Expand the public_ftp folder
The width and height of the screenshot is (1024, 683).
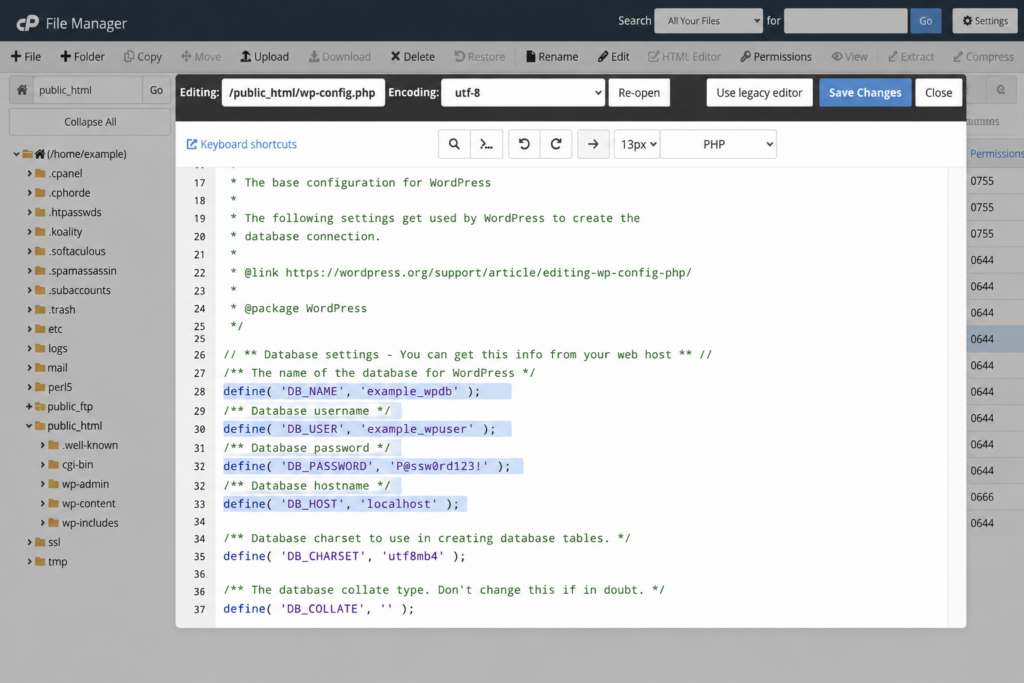(x=29, y=406)
